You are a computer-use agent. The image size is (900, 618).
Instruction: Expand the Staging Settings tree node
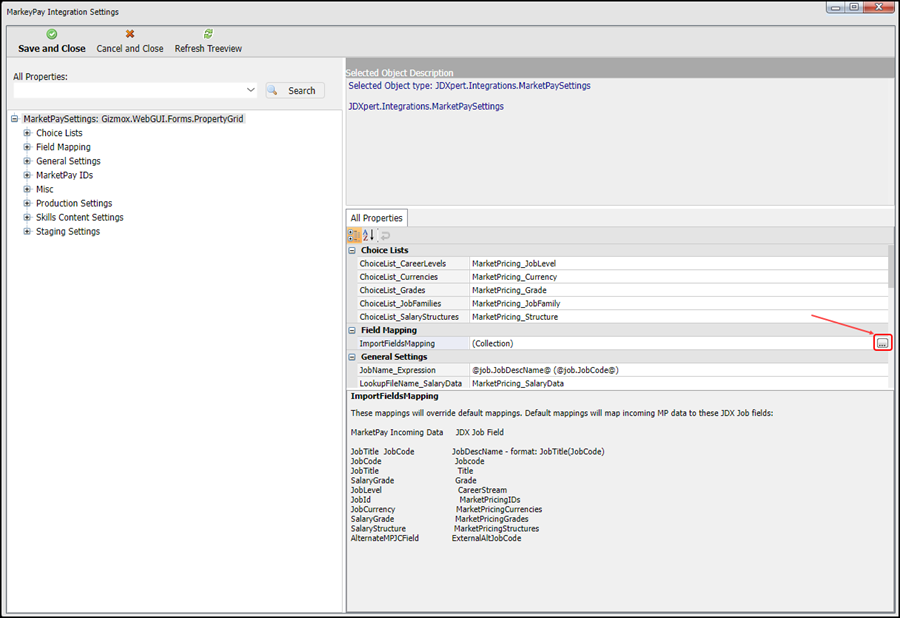click(x=27, y=231)
